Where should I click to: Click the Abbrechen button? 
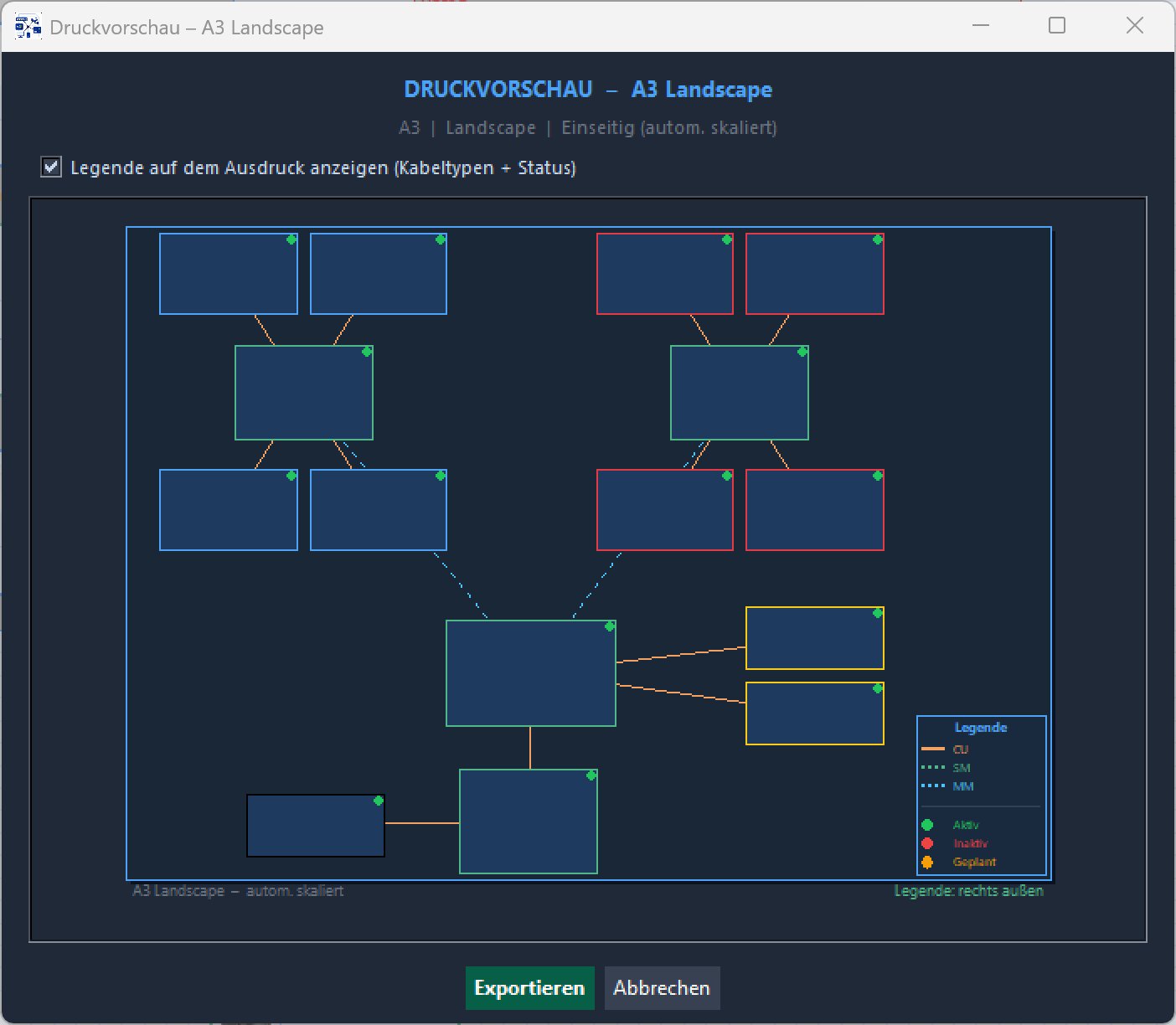[662, 988]
